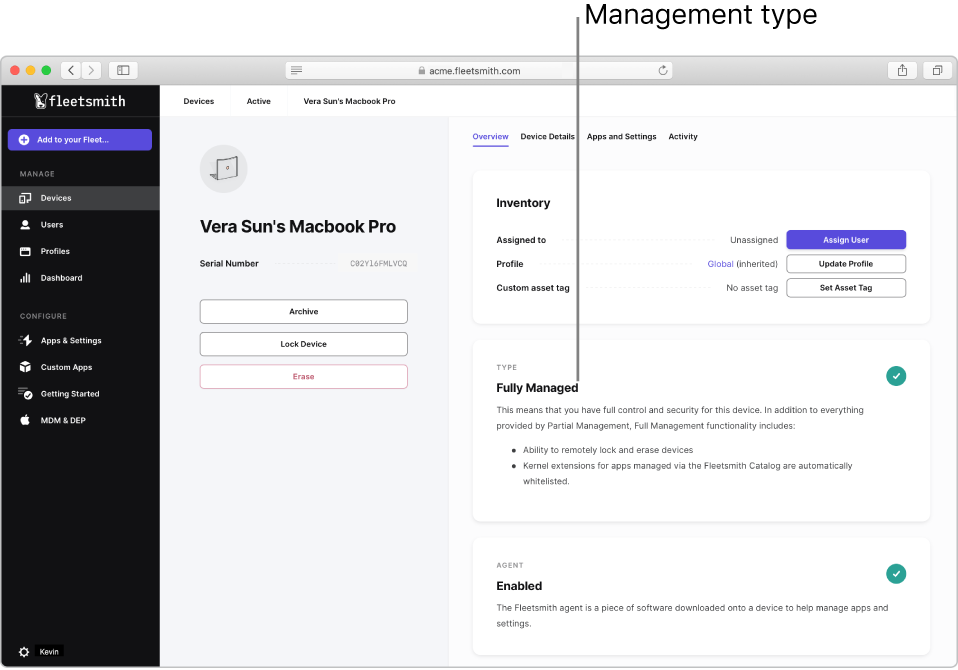Click the Custom Apps box icon
This screenshot has width=958, height=670.
coord(25,367)
